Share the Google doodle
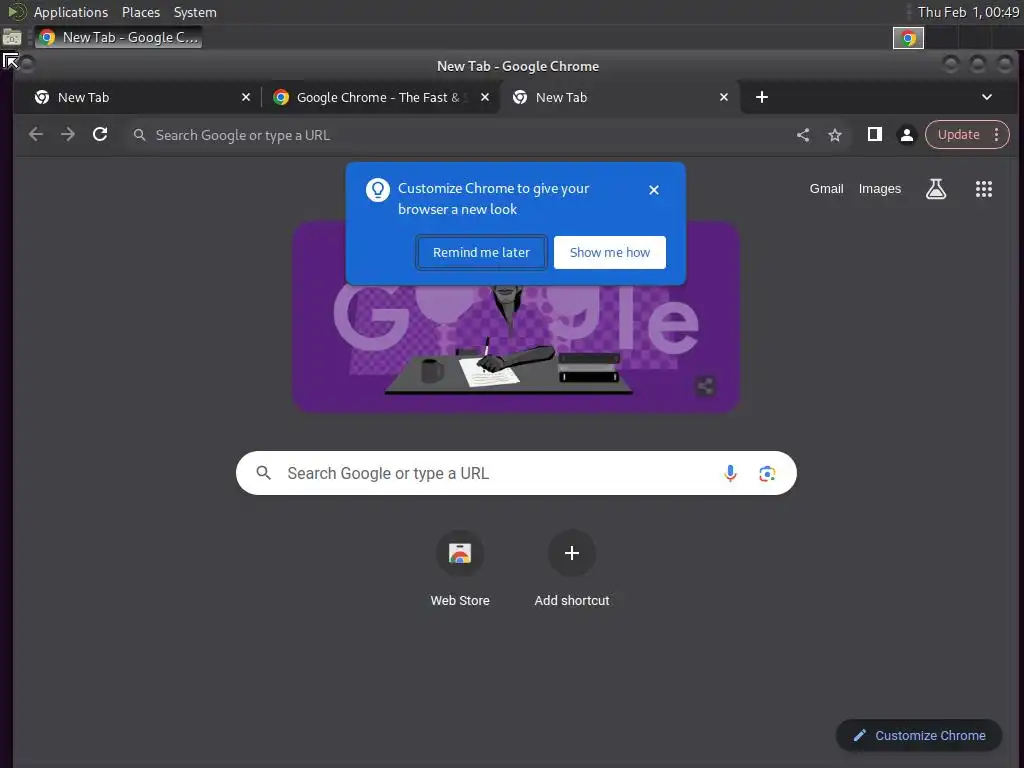Viewport: 1024px width, 768px height. [705, 386]
